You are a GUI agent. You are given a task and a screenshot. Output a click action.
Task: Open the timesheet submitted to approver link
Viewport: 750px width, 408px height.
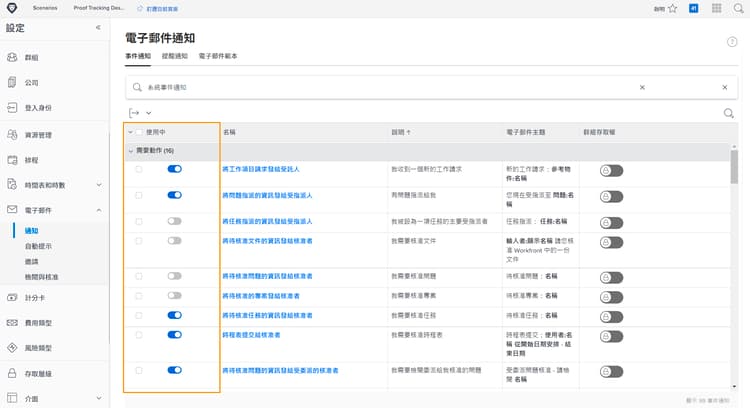point(251,335)
